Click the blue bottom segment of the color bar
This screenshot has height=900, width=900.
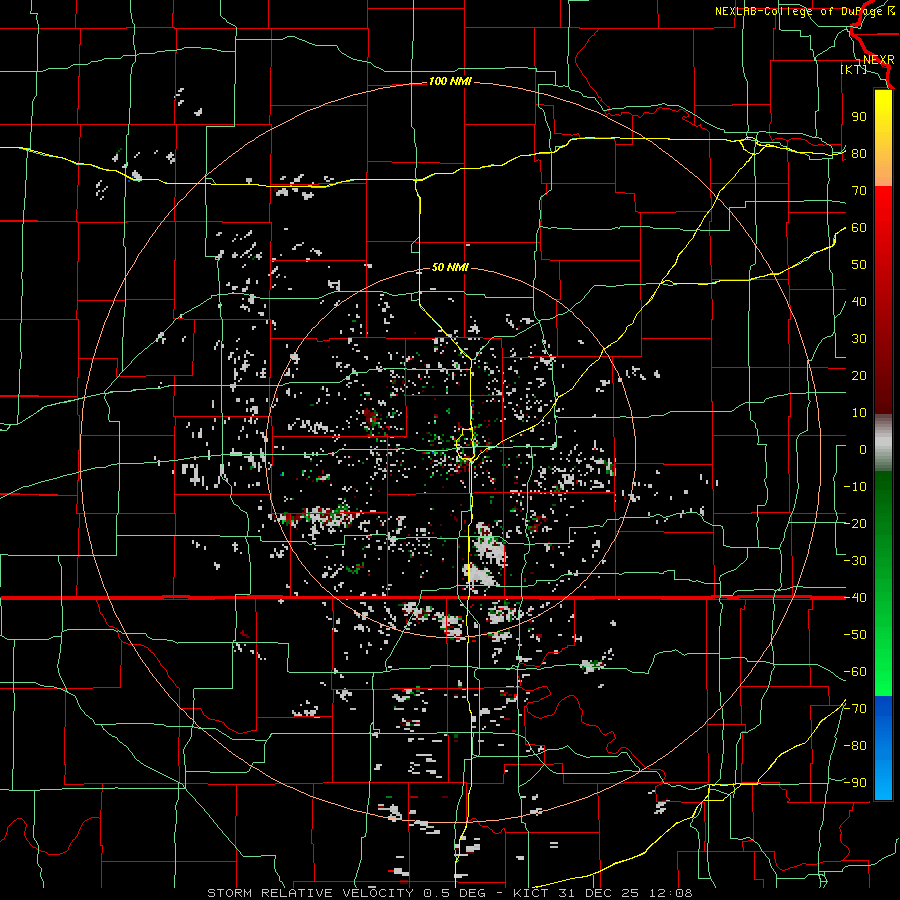tap(883, 748)
